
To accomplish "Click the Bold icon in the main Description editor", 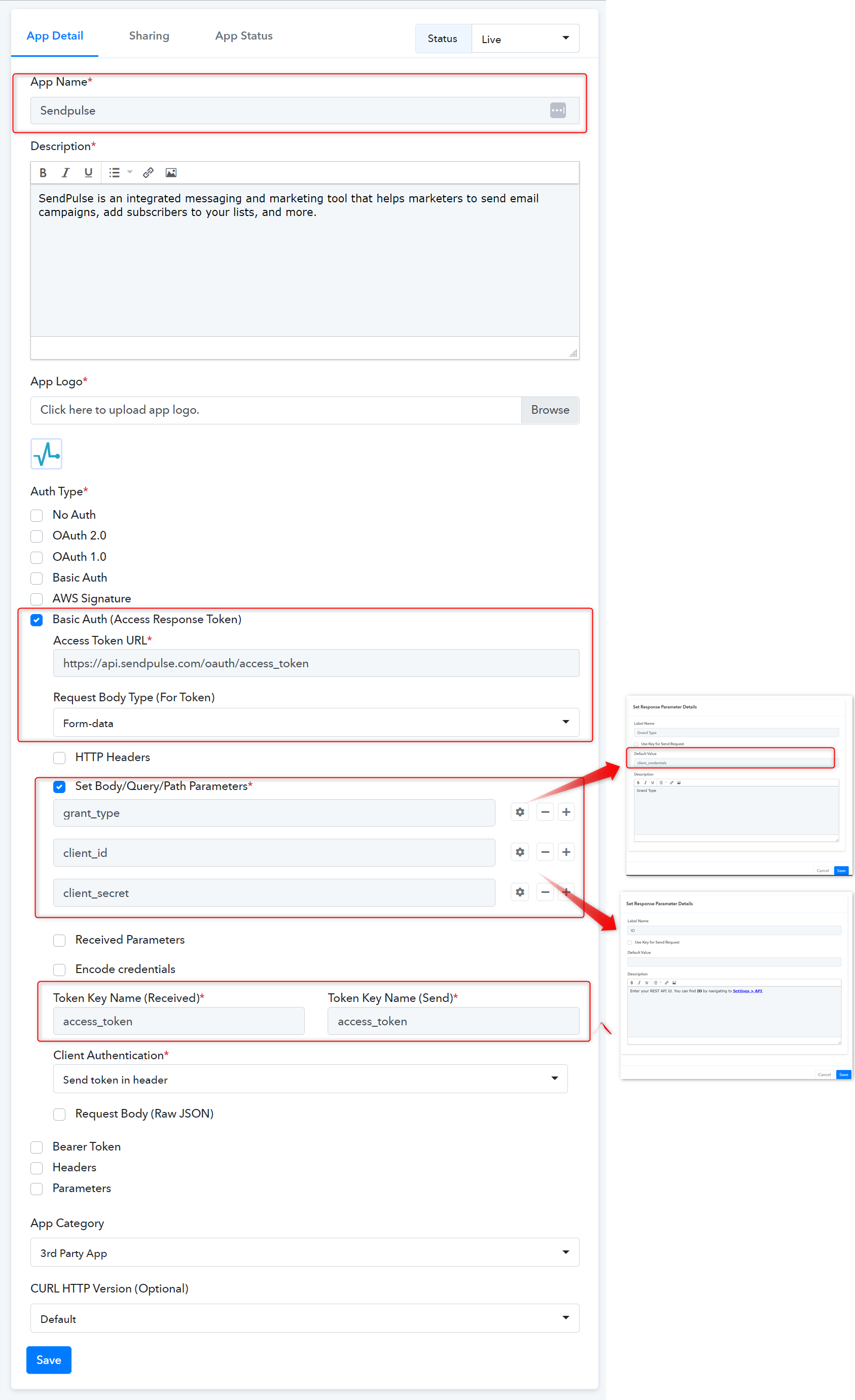I will (x=43, y=173).
